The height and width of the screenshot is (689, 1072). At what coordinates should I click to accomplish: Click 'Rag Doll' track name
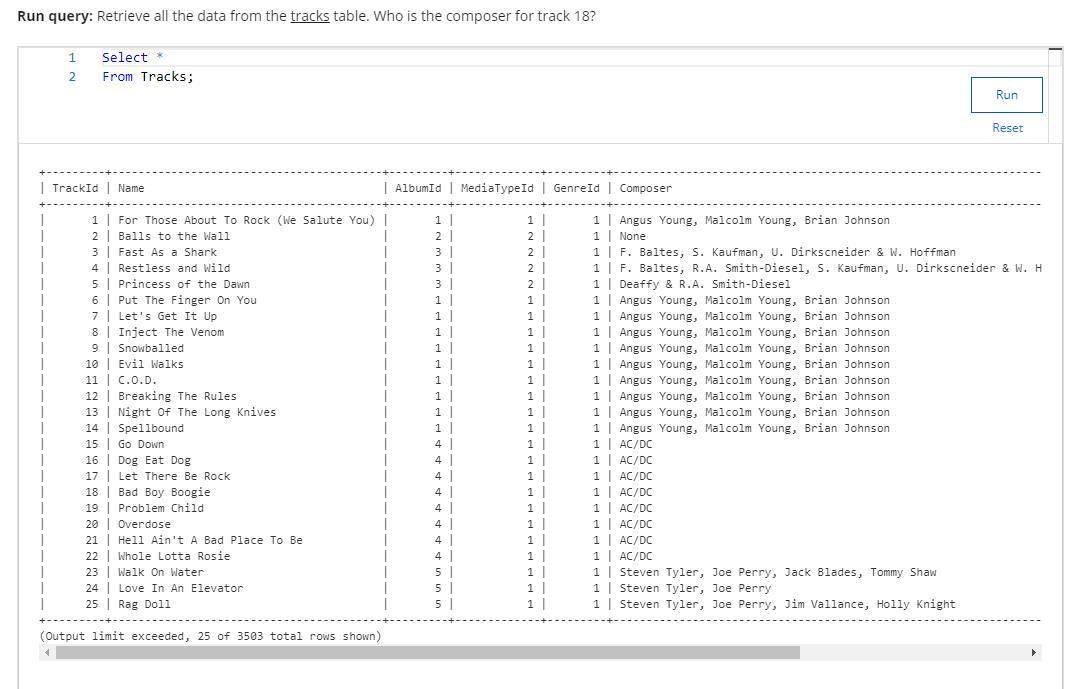pyautogui.click(x=144, y=604)
